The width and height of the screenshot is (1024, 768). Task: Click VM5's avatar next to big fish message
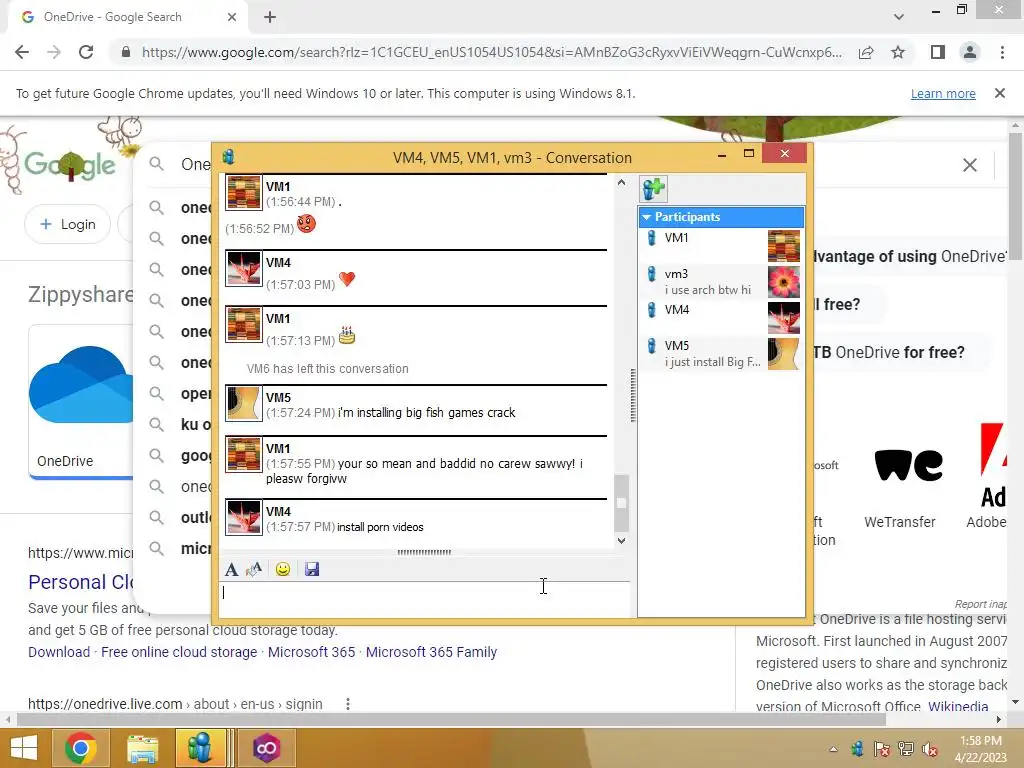(244, 404)
